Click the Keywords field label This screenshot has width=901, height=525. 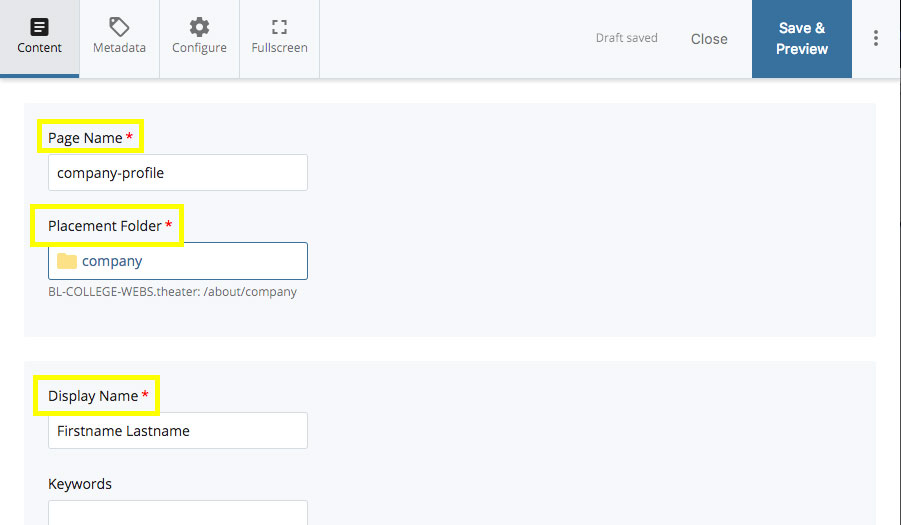coord(80,484)
